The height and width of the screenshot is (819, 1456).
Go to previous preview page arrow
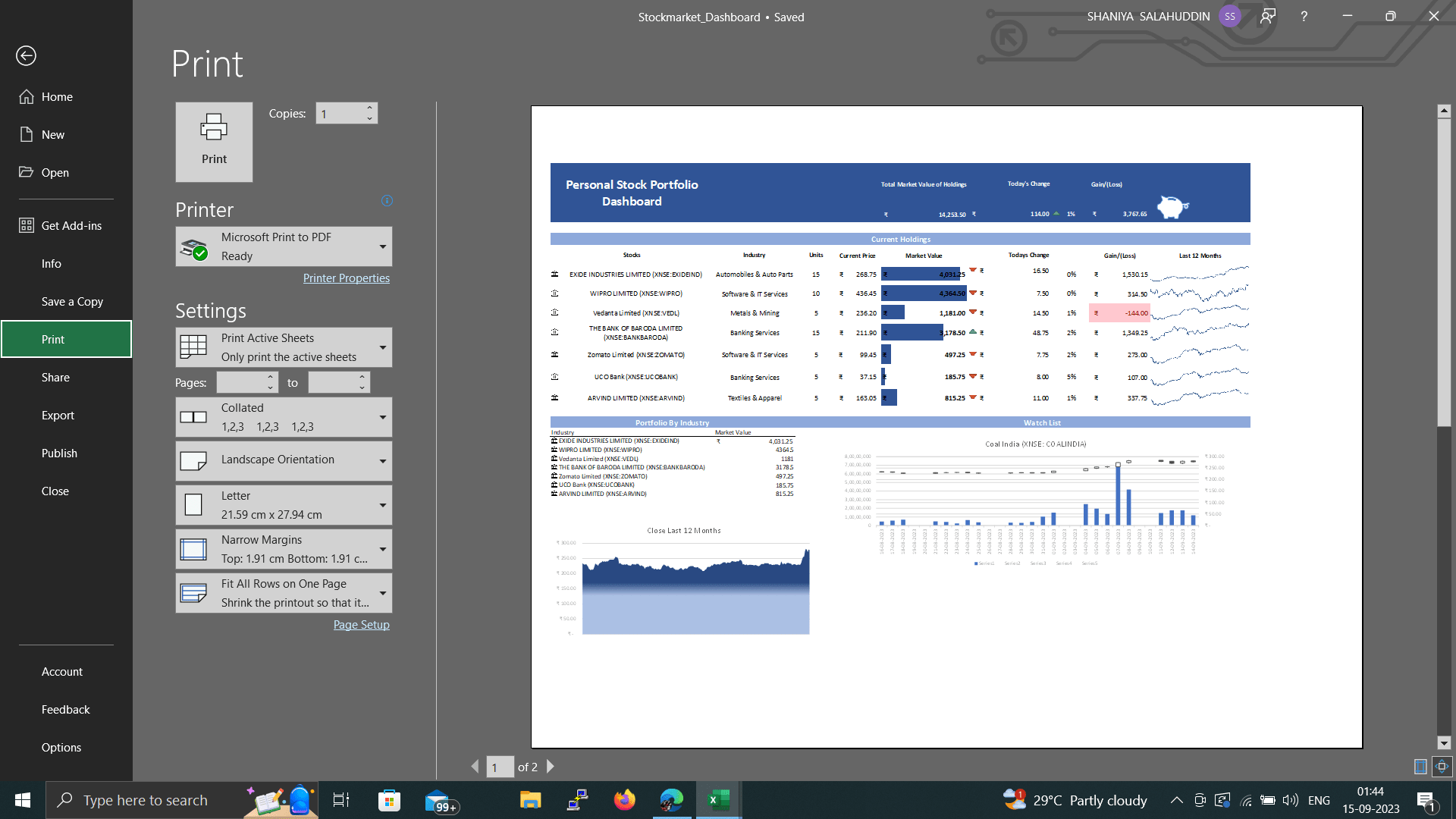tap(475, 767)
